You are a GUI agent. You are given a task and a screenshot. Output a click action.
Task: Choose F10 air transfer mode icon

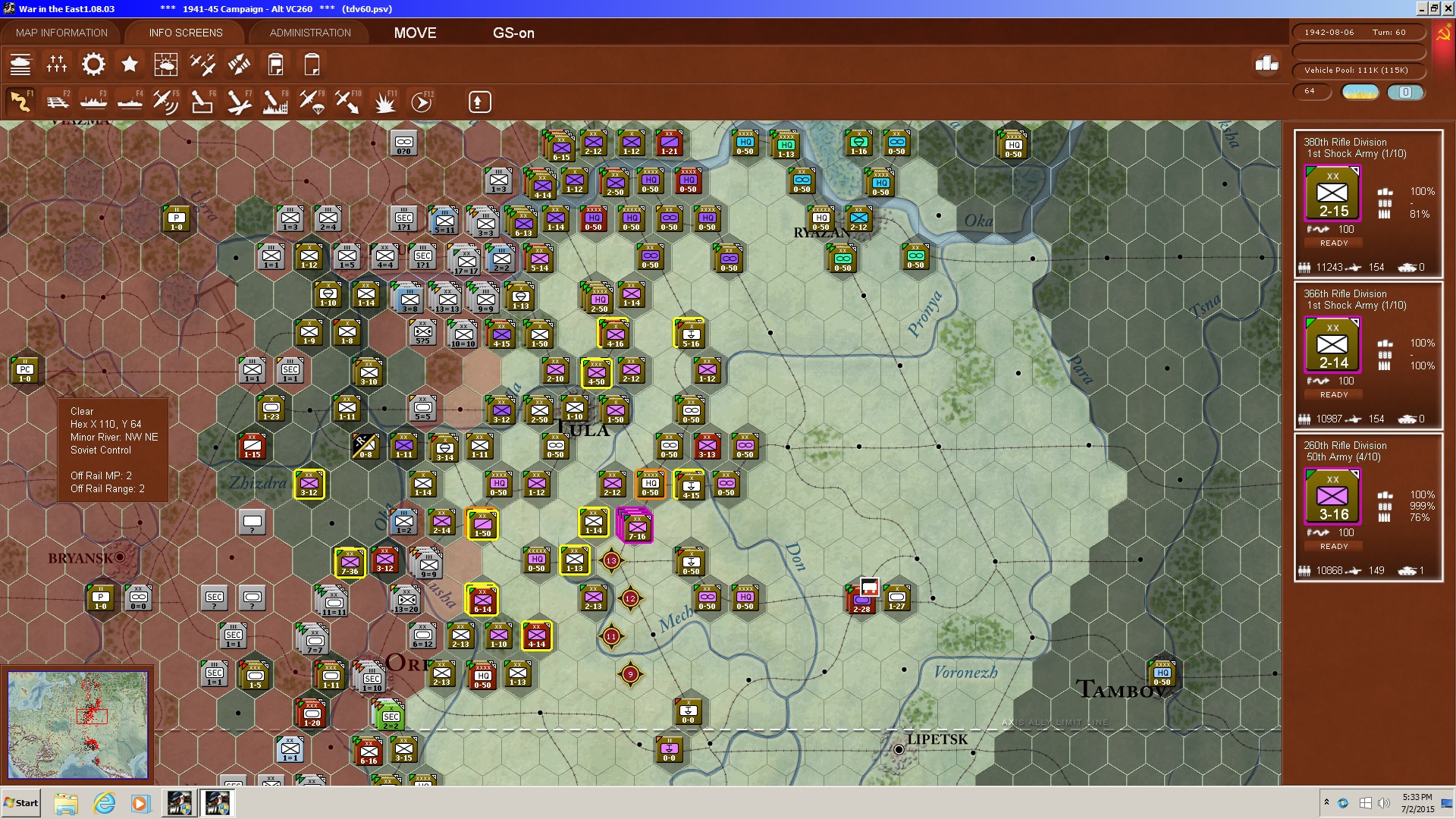click(x=348, y=102)
